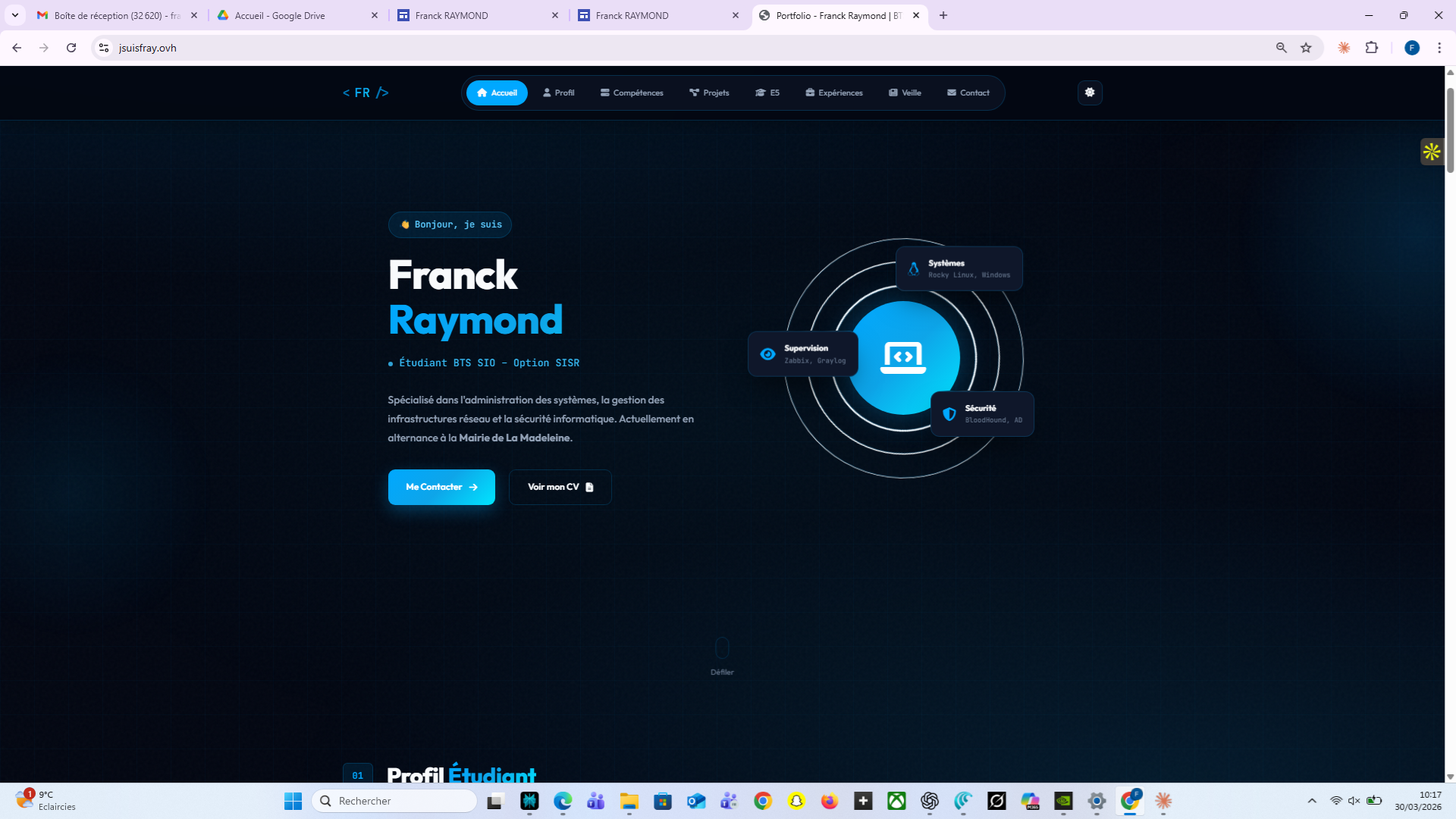Image resolution: width=1456 pixels, height=819 pixels.
Task: Open the tab search dropdown
Action: click(15, 15)
